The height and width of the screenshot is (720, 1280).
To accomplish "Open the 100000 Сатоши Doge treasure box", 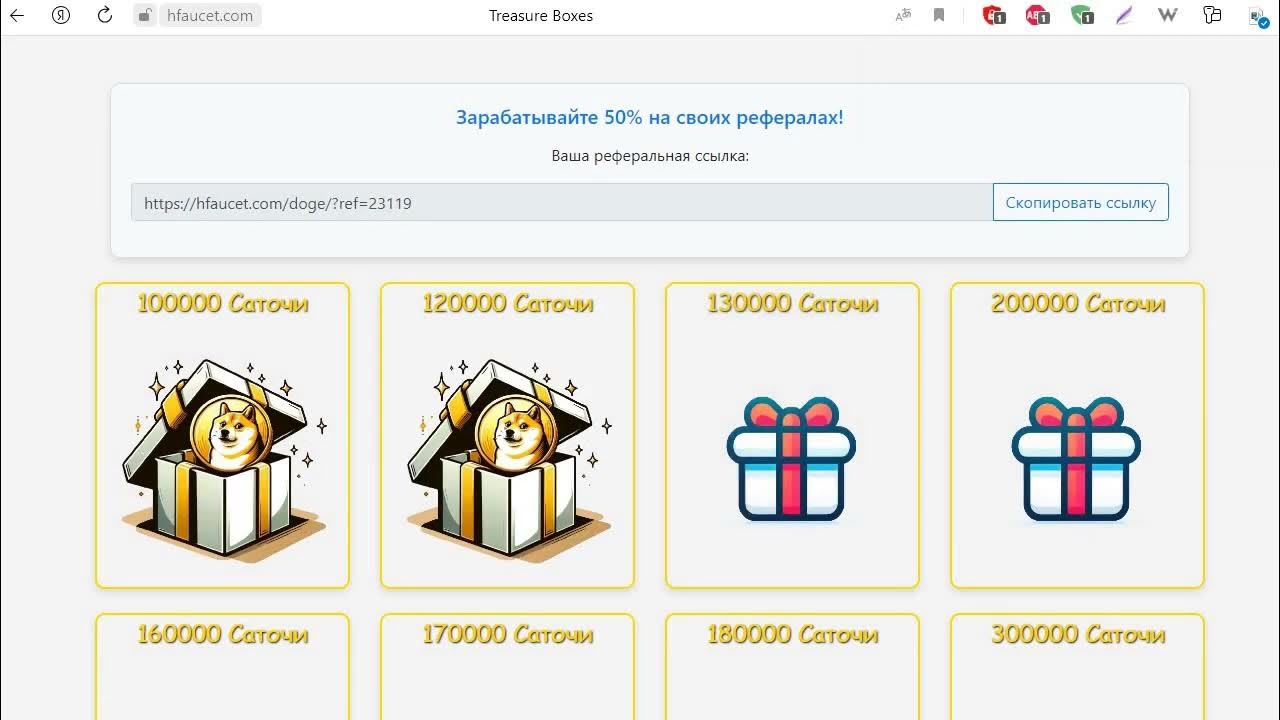I will pos(222,435).
